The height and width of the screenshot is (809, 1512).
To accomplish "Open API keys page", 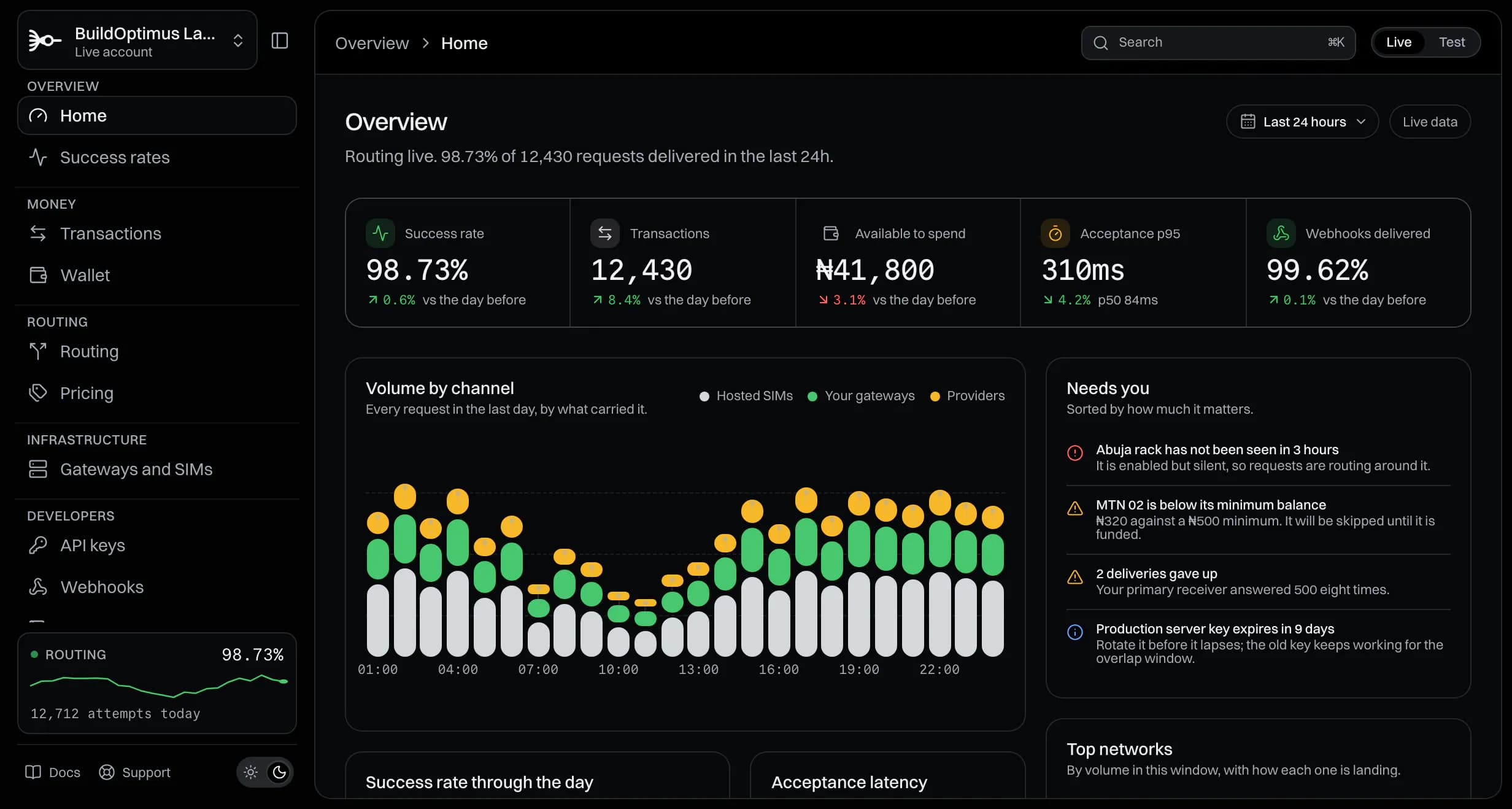I will [x=157, y=545].
